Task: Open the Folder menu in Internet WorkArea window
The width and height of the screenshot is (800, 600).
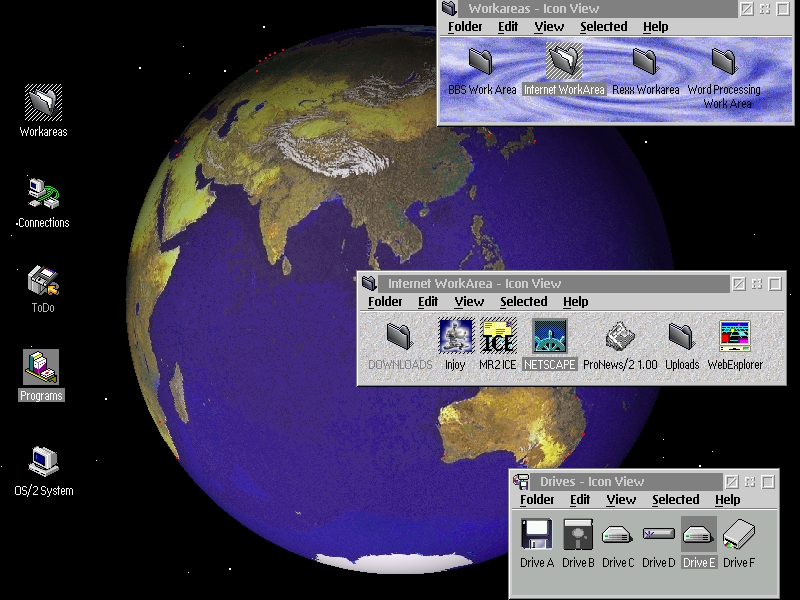Action: click(385, 302)
